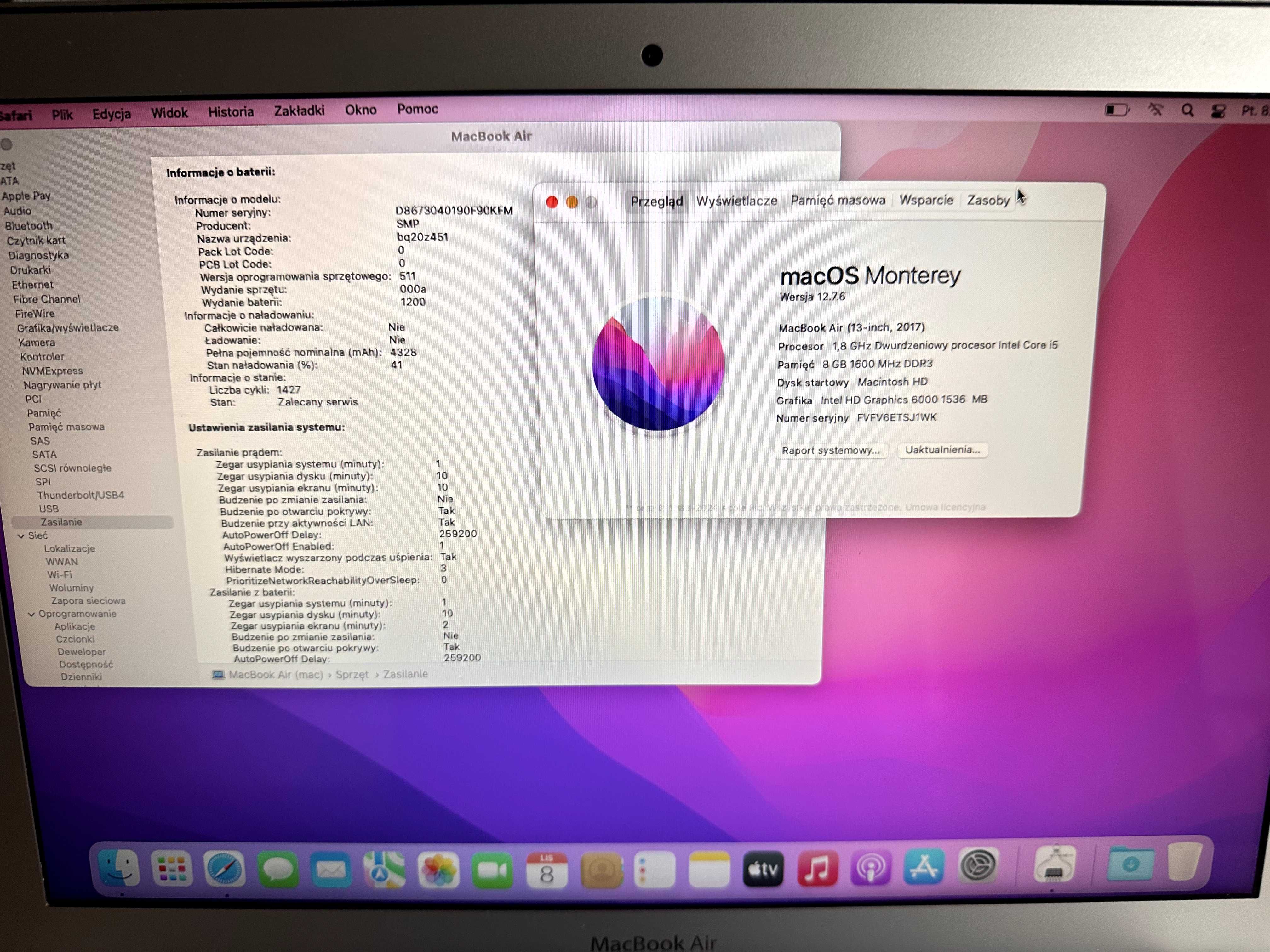The image size is (1270, 952).
Task: Open the Edycja menu
Action: click(112, 114)
